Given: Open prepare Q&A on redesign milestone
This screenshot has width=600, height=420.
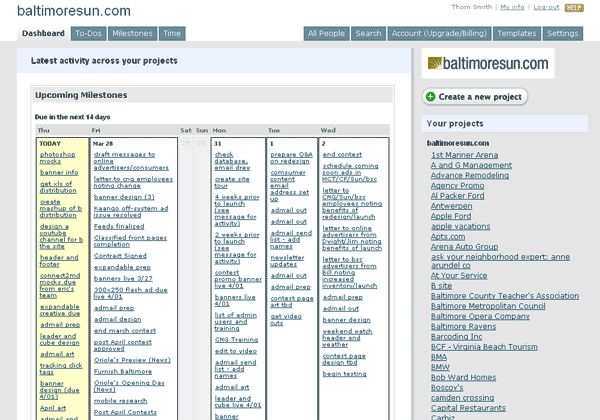Looking at the screenshot, I should pyautogui.click(x=292, y=158).
